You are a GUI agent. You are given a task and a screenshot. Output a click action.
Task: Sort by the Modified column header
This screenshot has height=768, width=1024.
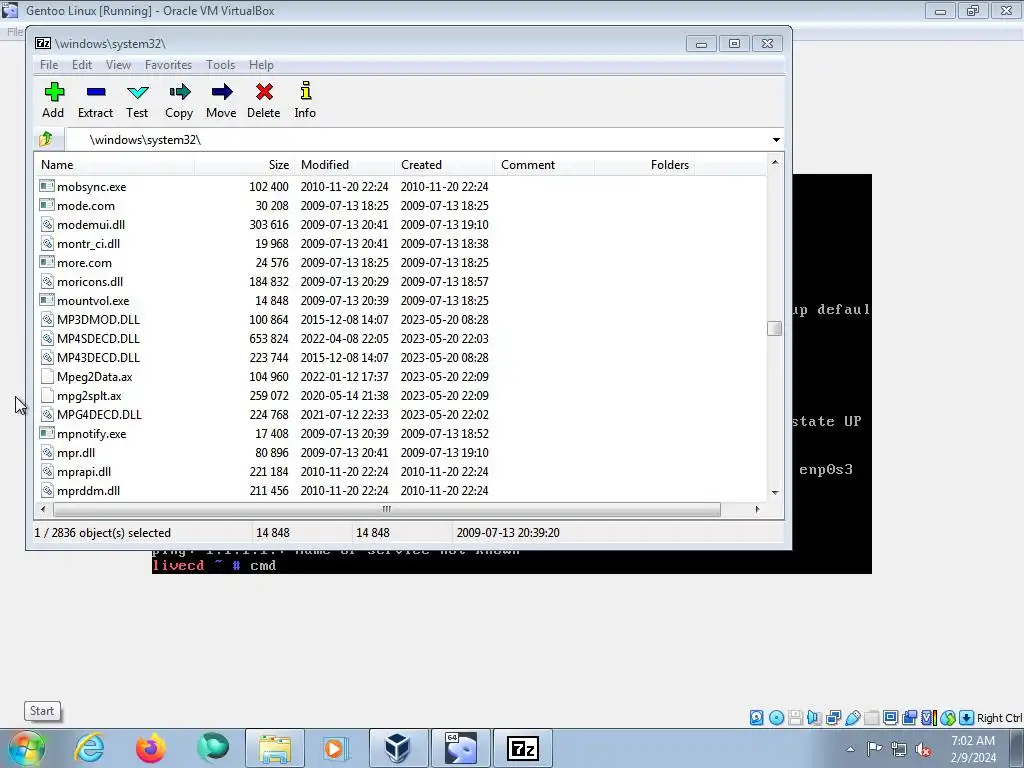[x=344, y=165]
